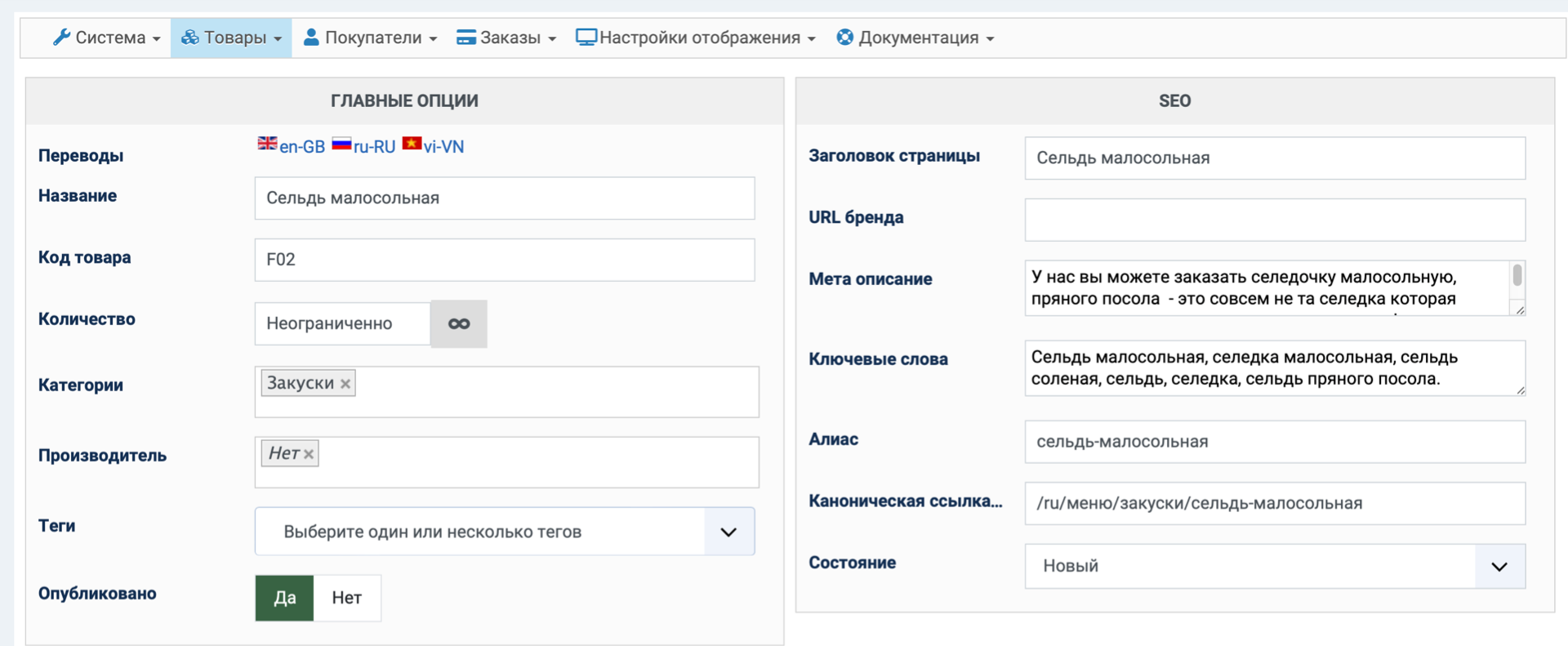Open the Заказы menu
Image resolution: width=1568 pixels, height=646 pixels.
506,38
